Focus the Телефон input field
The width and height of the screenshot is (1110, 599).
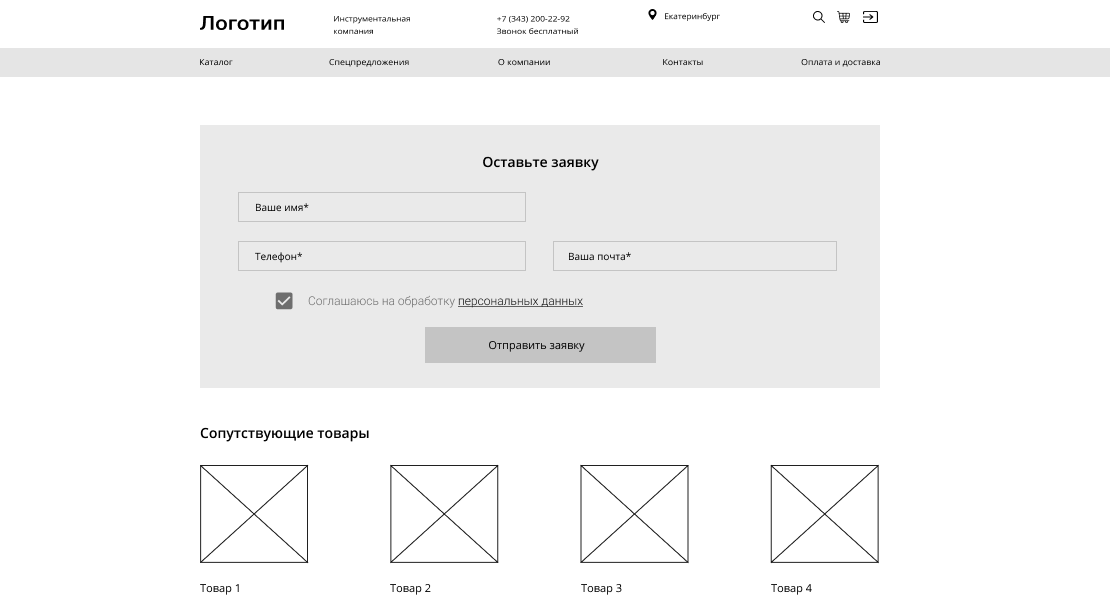click(381, 256)
